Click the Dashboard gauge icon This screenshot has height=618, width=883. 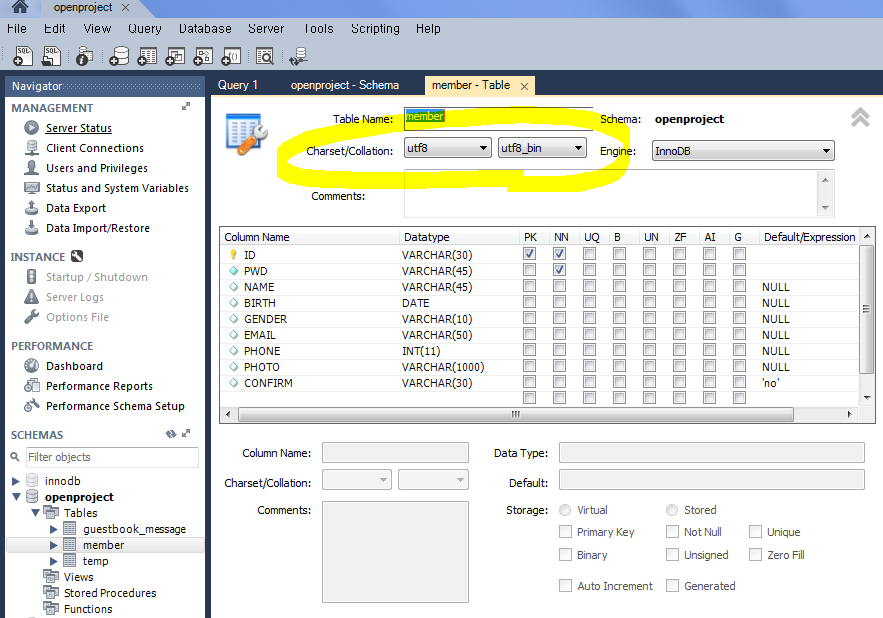pyautogui.click(x=32, y=366)
